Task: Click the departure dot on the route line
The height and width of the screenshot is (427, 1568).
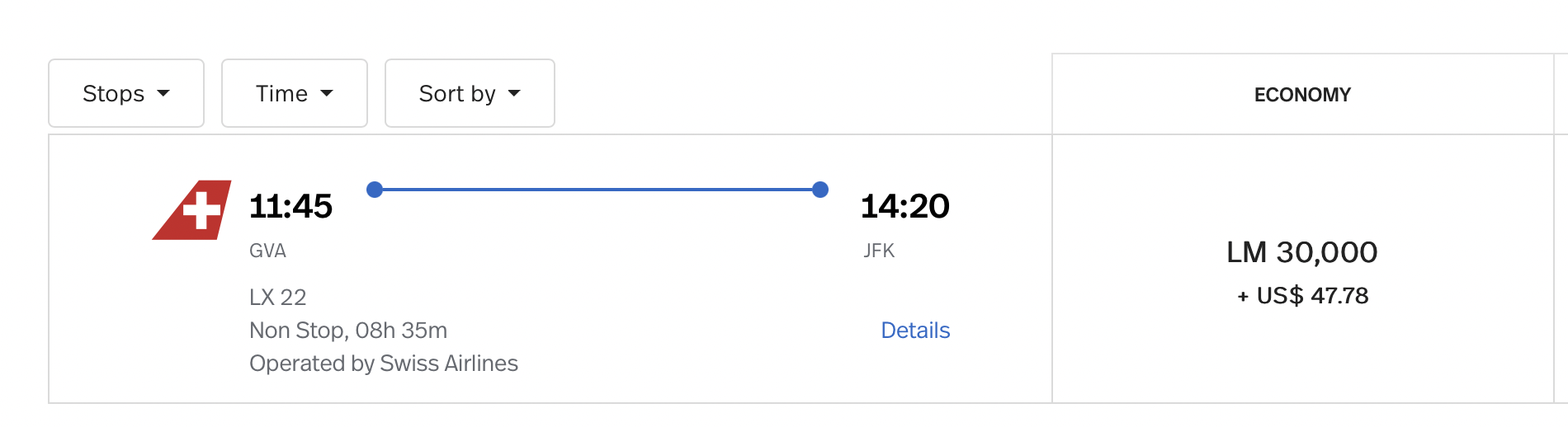Action: (x=375, y=190)
